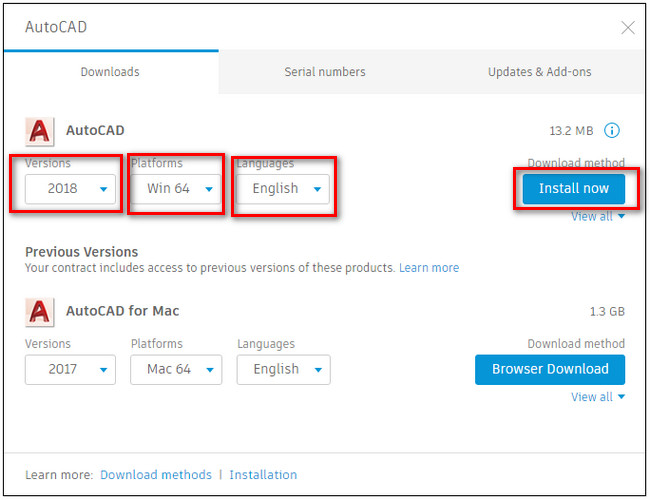Switch to the Downloads tab
The height and width of the screenshot is (500, 650).
[x=110, y=72]
